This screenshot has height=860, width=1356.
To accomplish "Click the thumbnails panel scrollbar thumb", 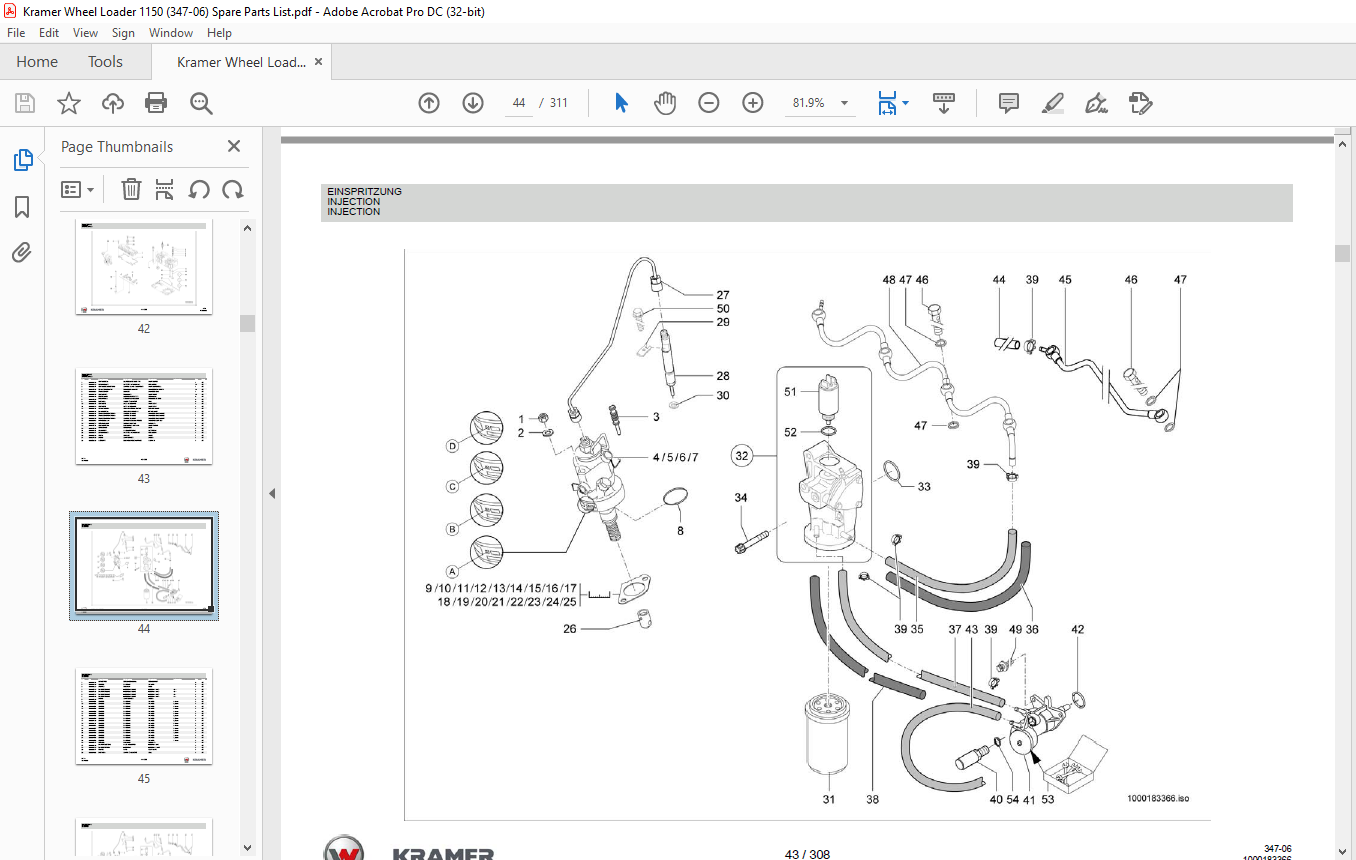I will coord(247,323).
